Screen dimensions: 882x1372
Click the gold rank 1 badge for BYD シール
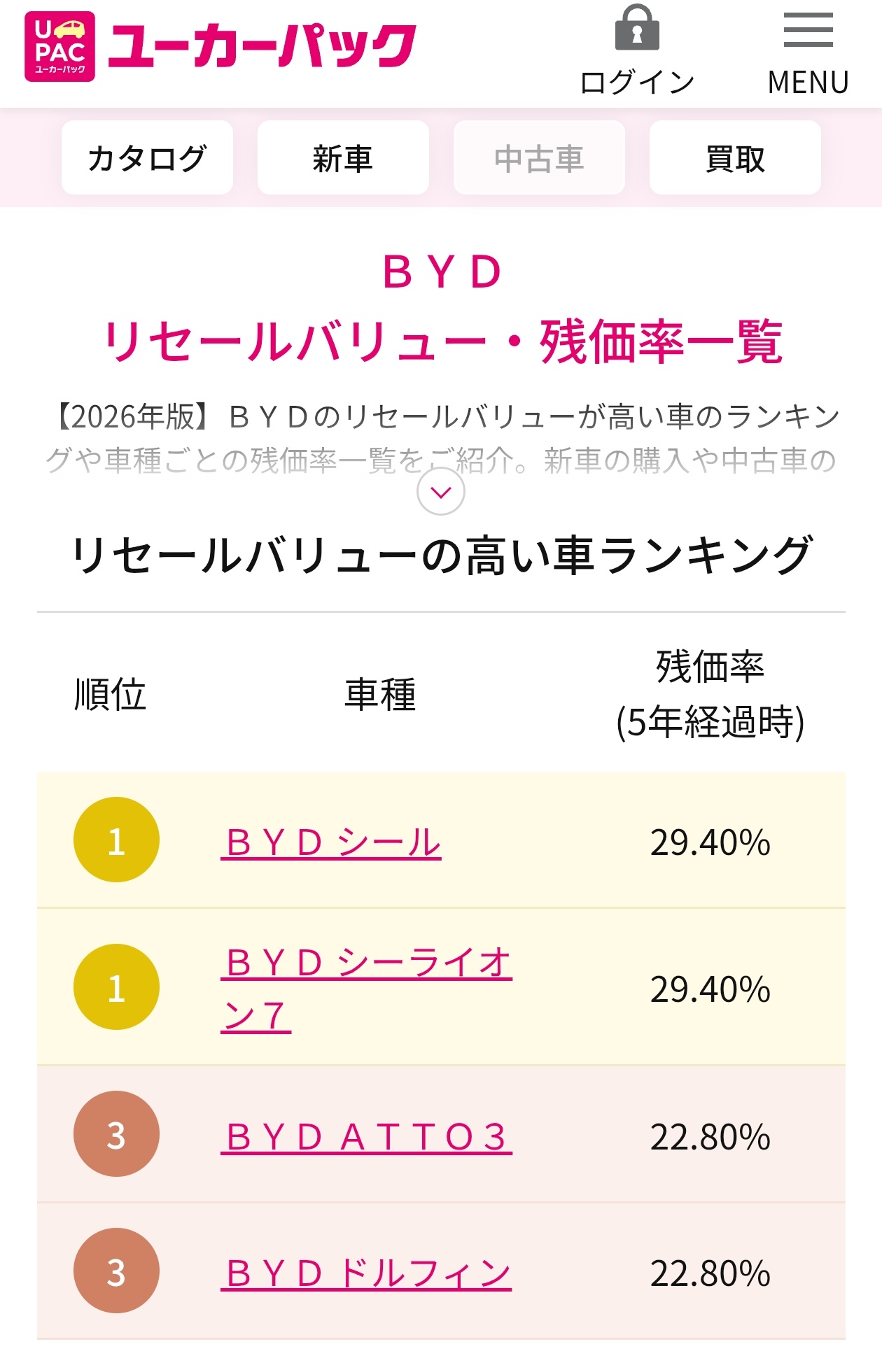[116, 840]
